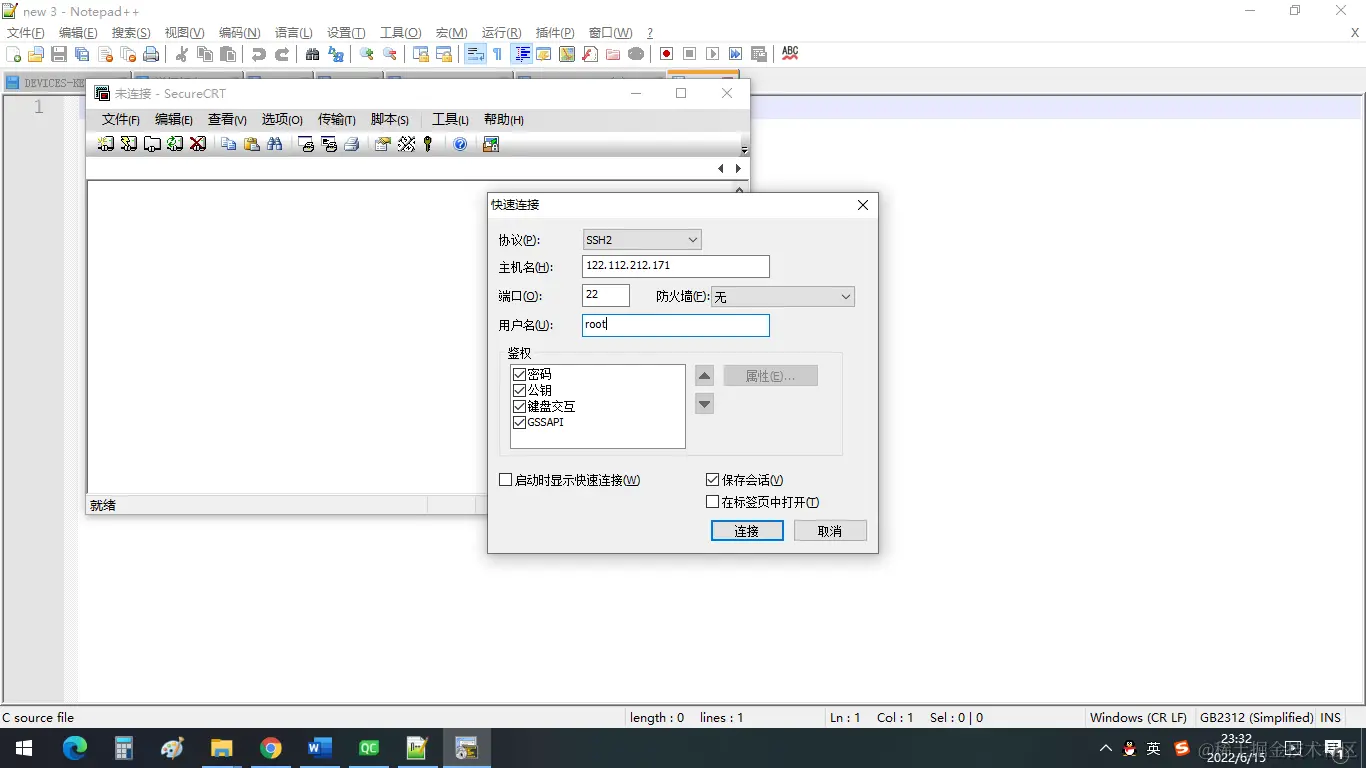Click Notepad++ Start Recording macro icon
This screenshot has width=1366, height=768.
tap(666, 54)
